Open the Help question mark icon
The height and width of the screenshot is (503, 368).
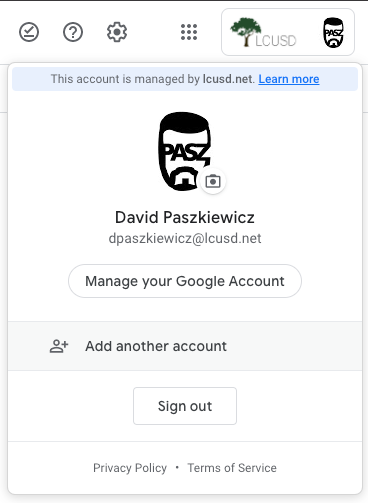tap(73, 32)
